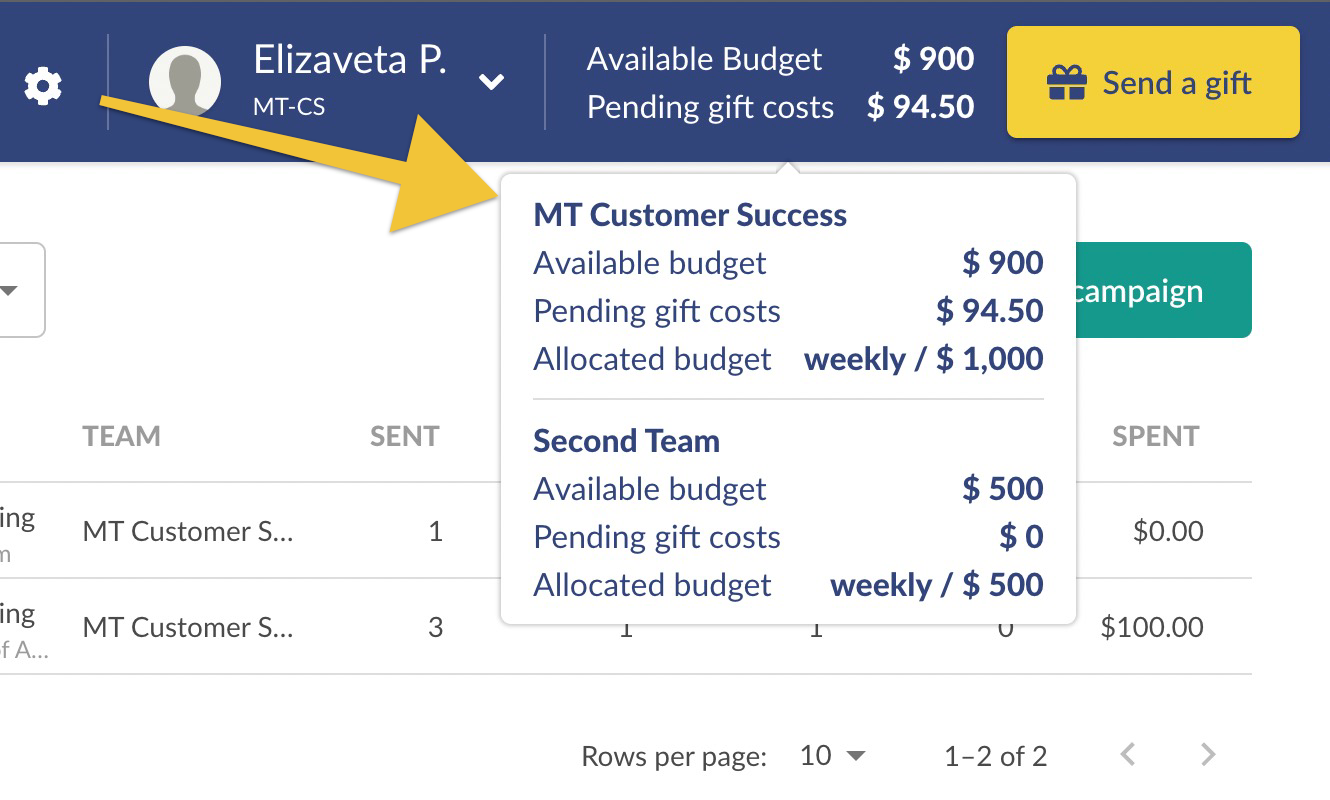Click Pending gift costs $ 94.50 in header

tap(780, 107)
